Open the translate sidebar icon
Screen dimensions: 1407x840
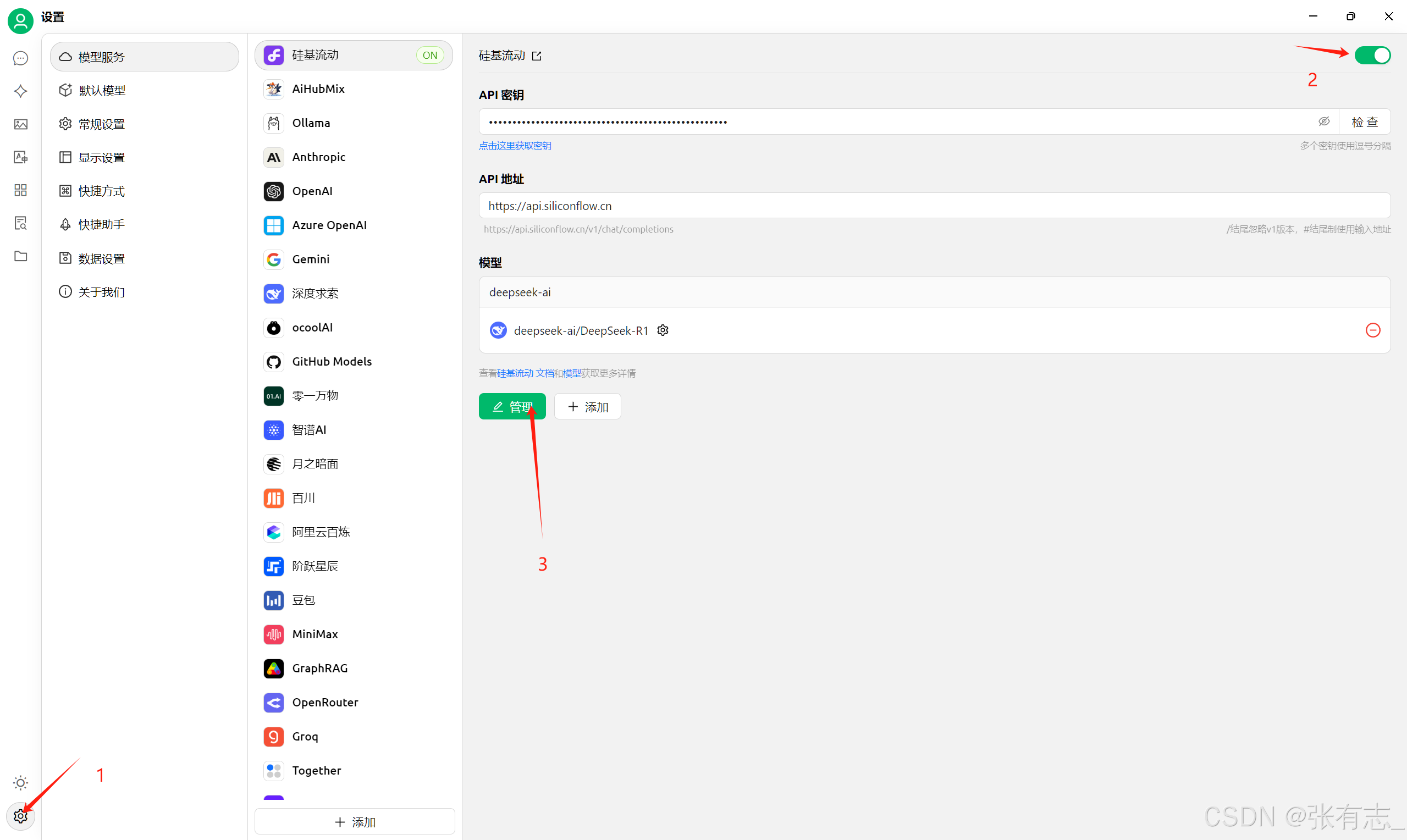click(20, 157)
